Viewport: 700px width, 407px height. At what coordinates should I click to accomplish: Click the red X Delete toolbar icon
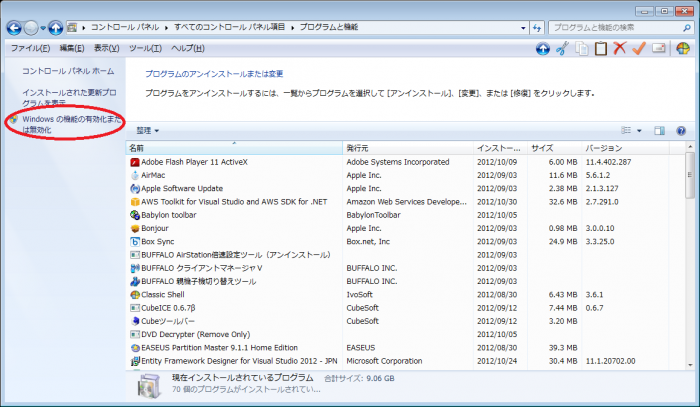click(x=620, y=48)
